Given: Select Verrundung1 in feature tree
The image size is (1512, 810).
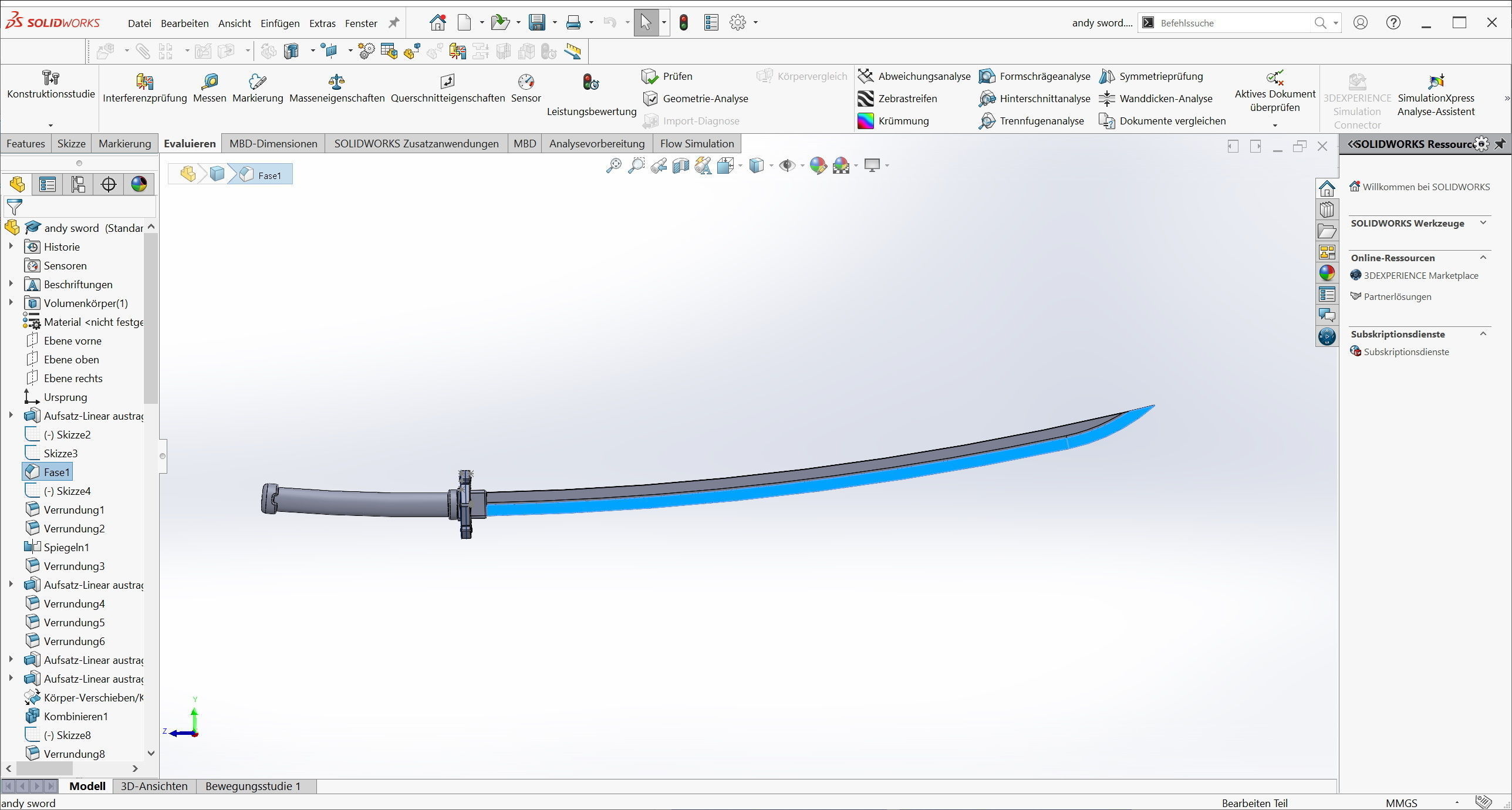Looking at the screenshot, I should [73, 509].
